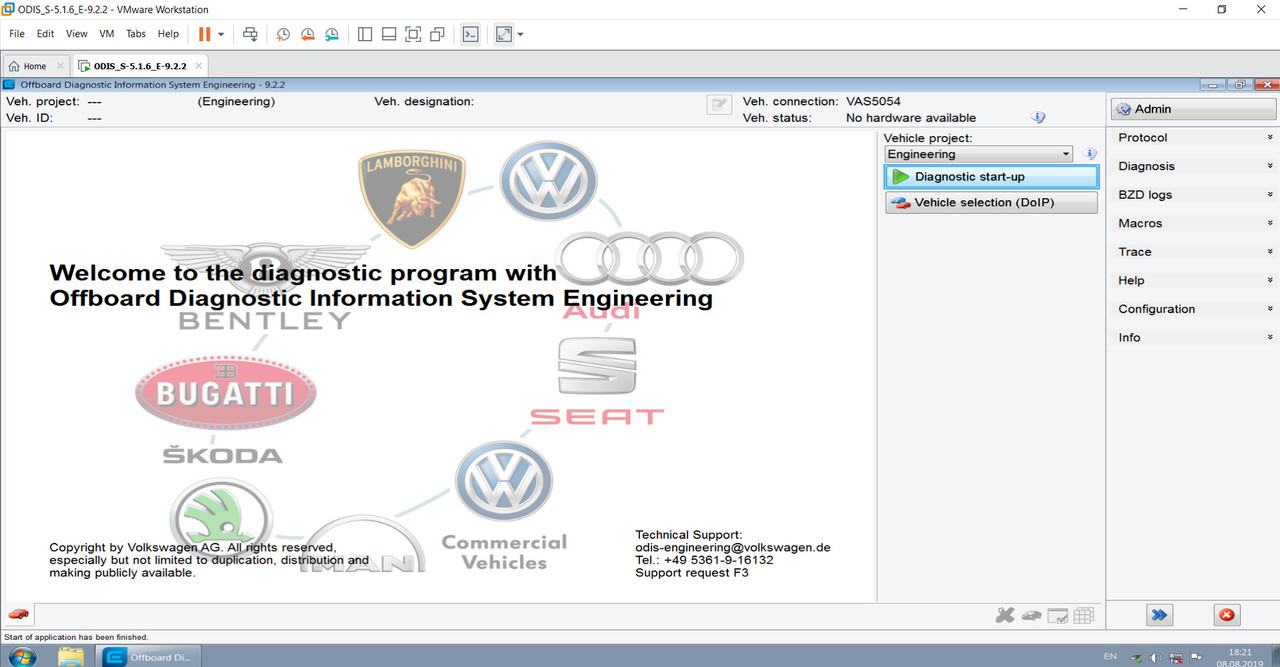Click the vehicle designation edit icon
This screenshot has height=667, width=1280.
coord(718,105)
